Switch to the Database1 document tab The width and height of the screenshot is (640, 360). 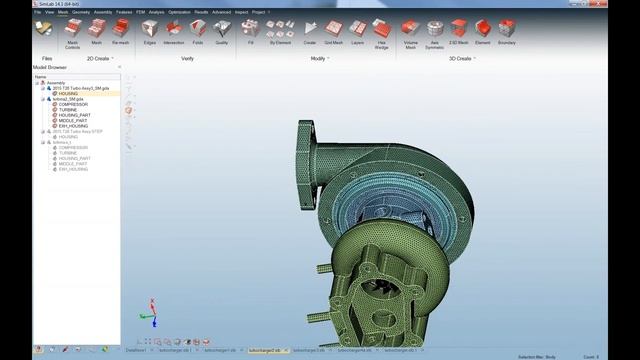136,350
